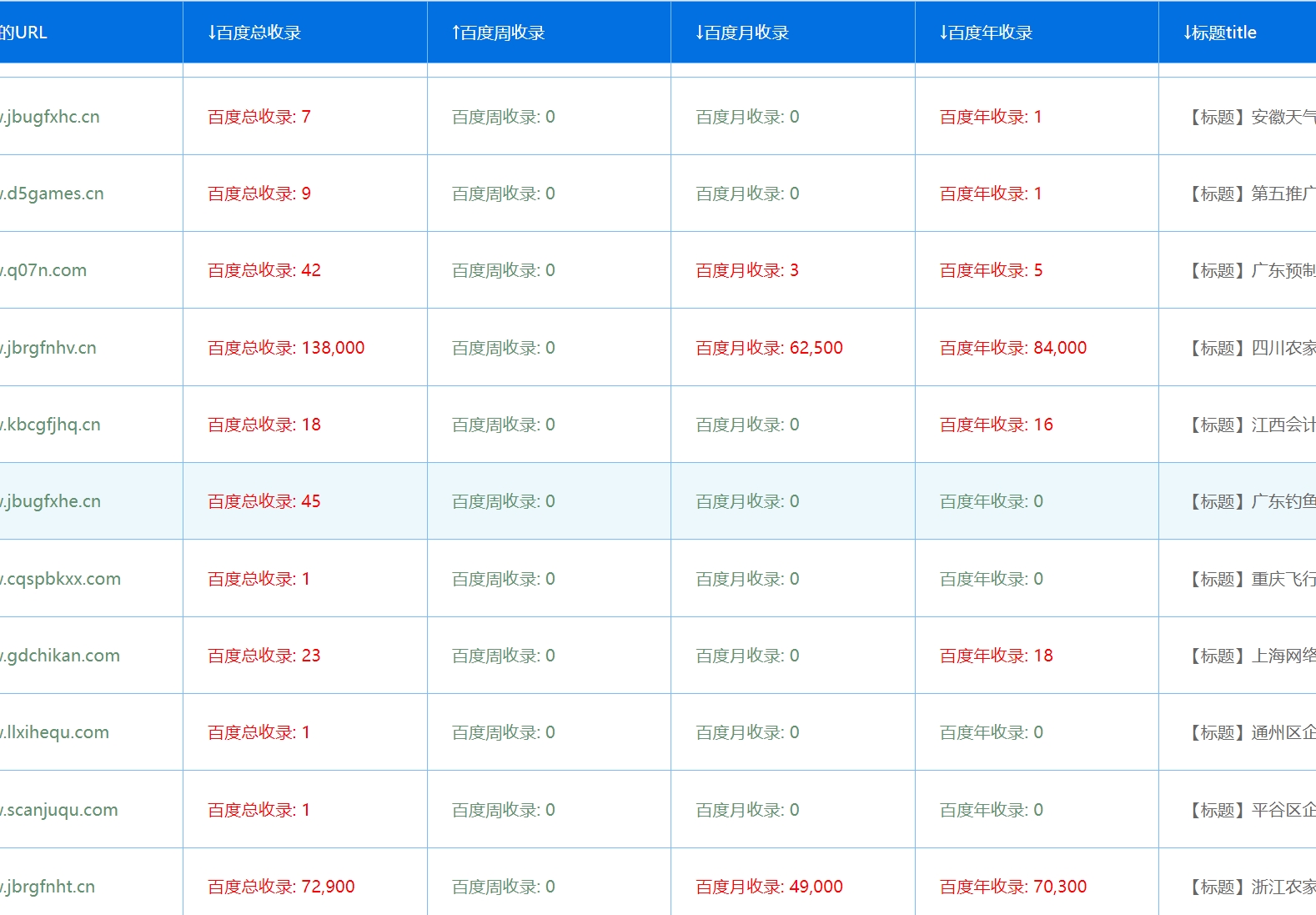1316x915 pixels.
Task: Open the cqspbkxx.com URL link
Action: click(x=60, y=579)
